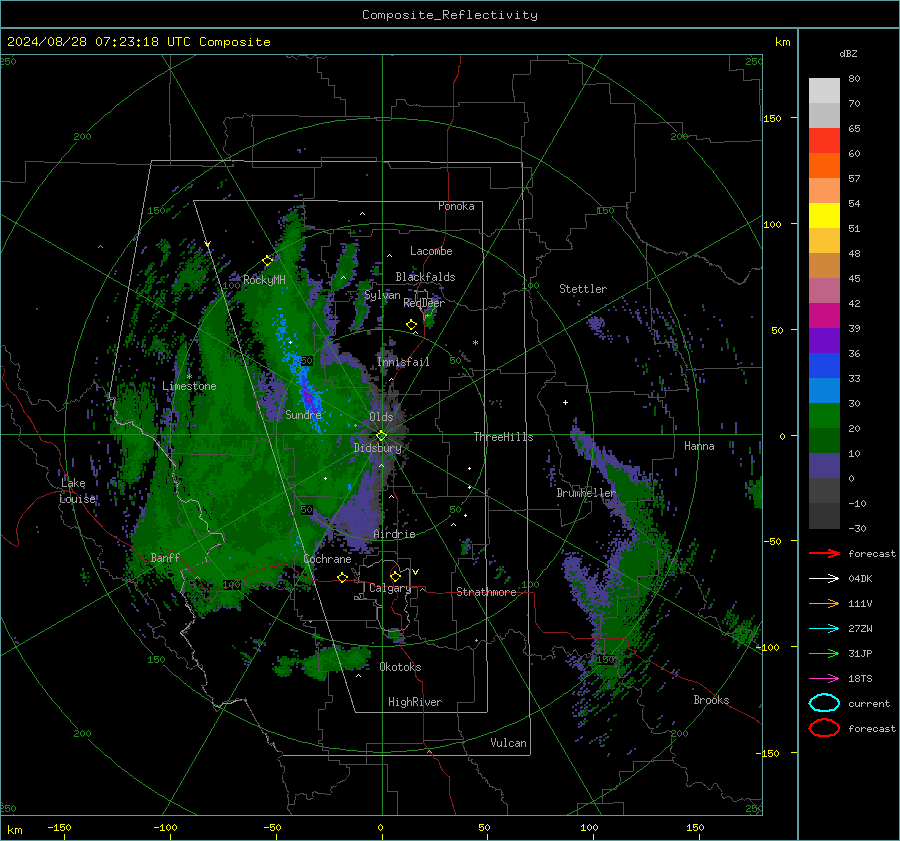
Task: Click the Hanna town label
Action: pos(699,446)
